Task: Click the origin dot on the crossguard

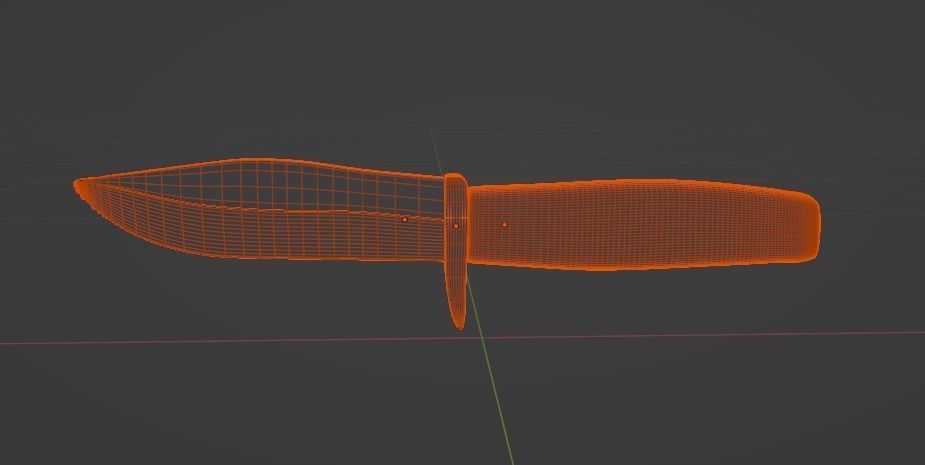Action: (456, 226)
